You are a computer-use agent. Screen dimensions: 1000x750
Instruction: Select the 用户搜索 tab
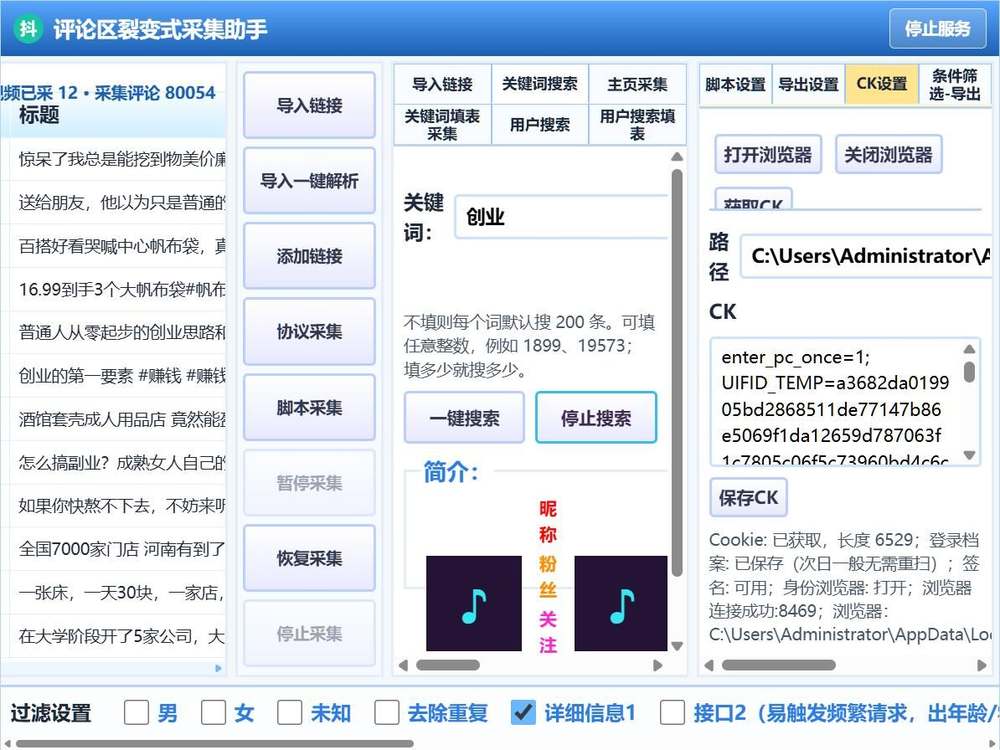pos(540,125)
